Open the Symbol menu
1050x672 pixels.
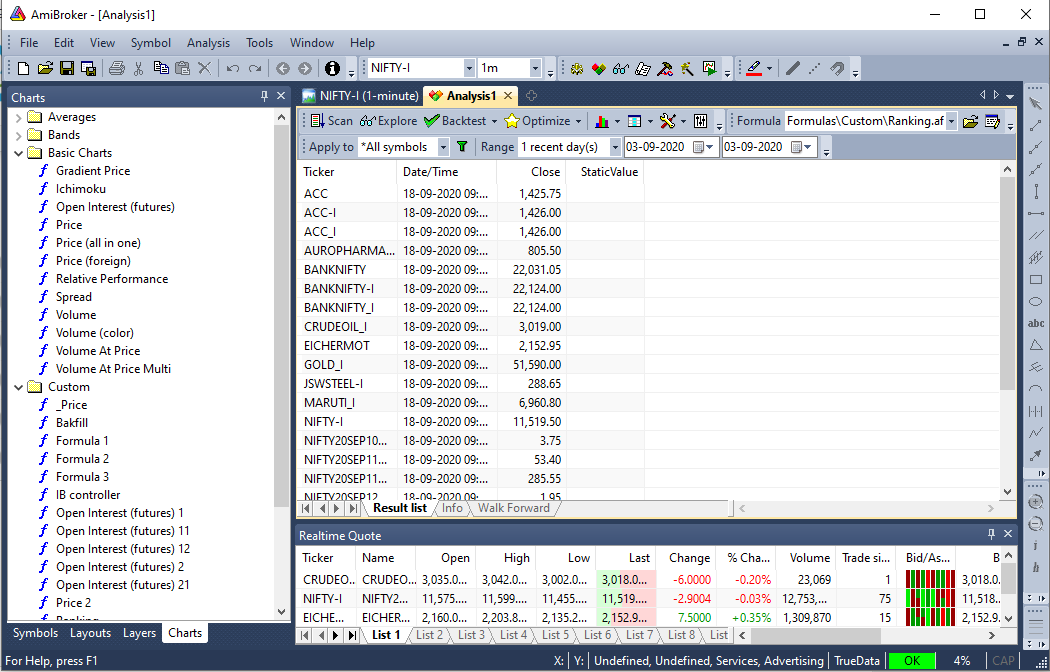[x=151, y=43]
